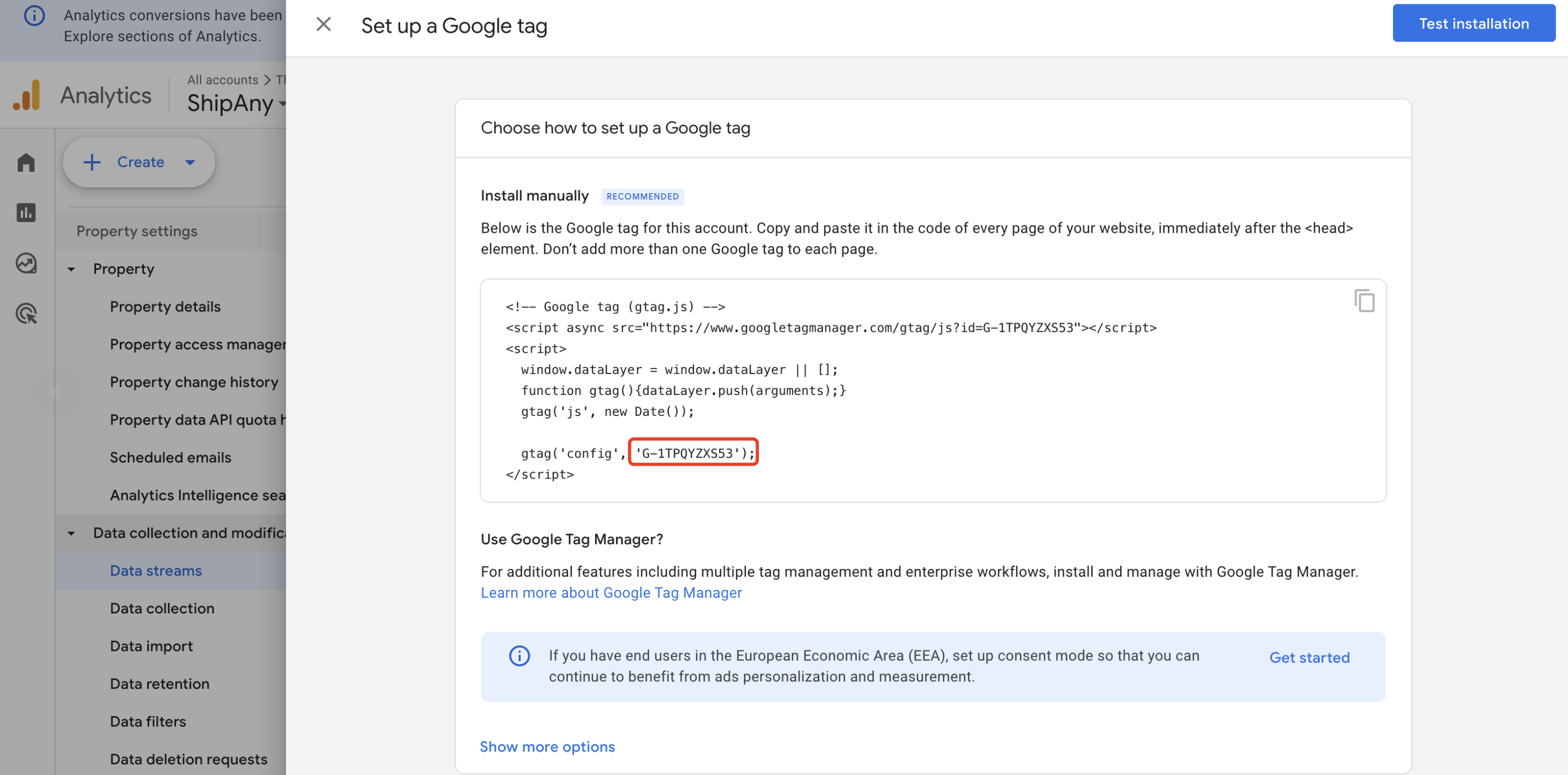The image size is (1568, 775).
Task: Close the Set up a Google tag panel
Action: click(323, 24)
